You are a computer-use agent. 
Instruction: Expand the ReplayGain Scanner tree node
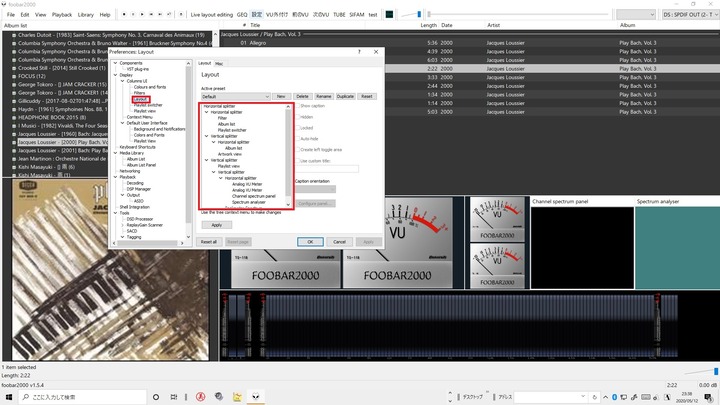pyautogui.click(x=123, y=225)
